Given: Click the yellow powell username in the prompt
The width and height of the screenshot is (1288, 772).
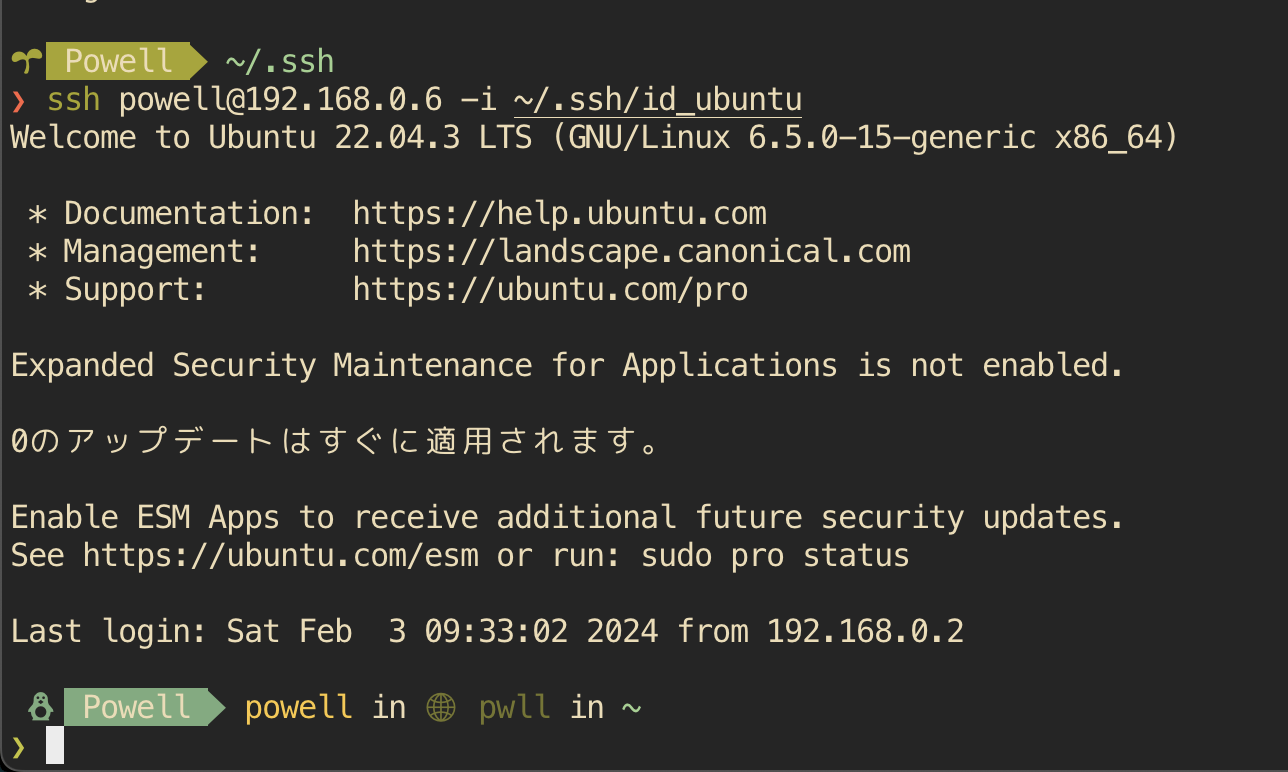Looking at the screenshot, I should point(298,707).
